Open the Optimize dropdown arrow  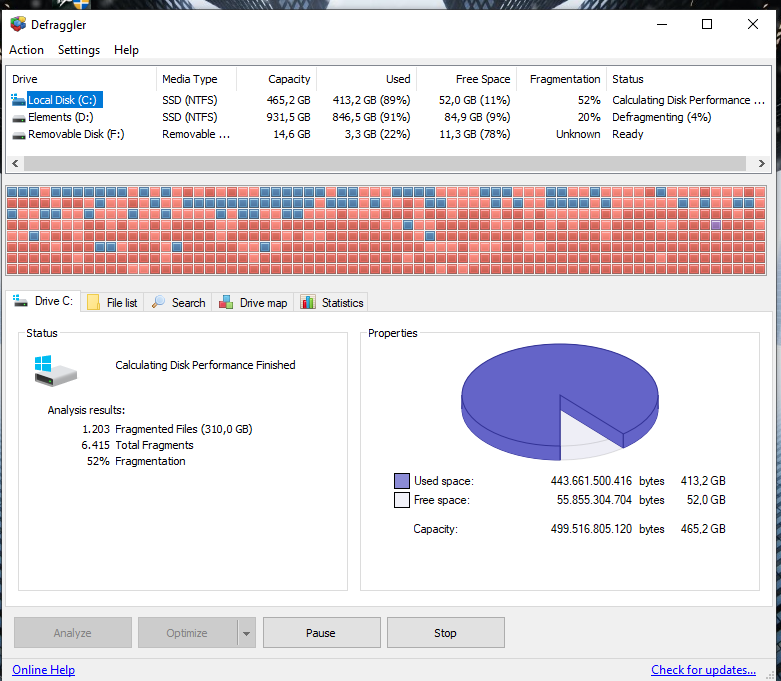coord(246,633)
